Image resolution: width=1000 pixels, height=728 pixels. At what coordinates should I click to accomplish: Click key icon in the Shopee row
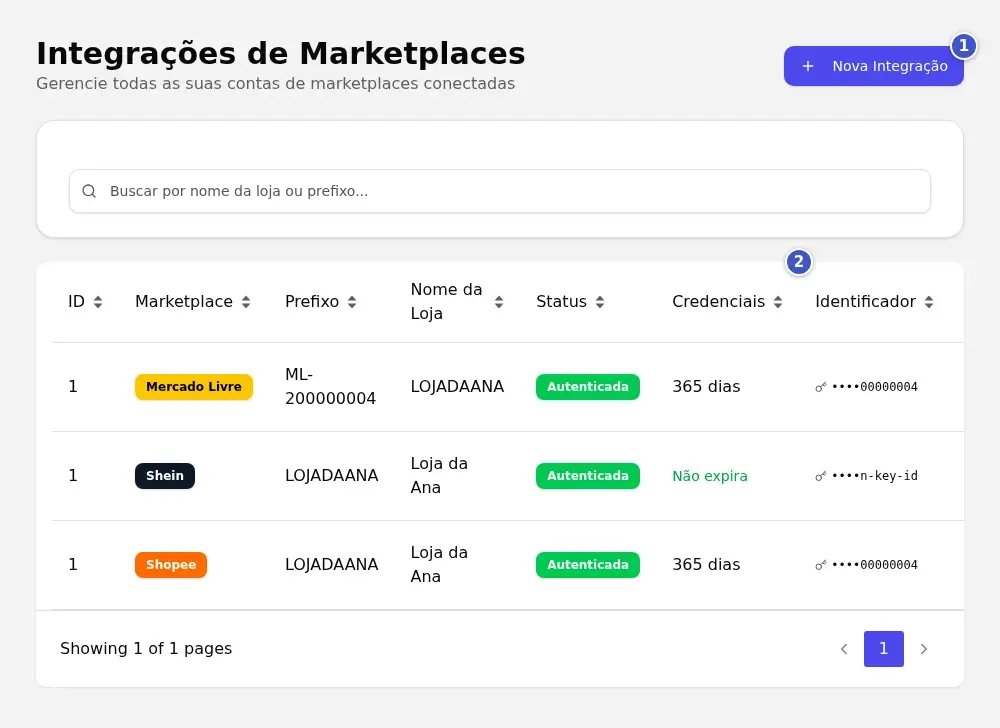click(821, 565)
